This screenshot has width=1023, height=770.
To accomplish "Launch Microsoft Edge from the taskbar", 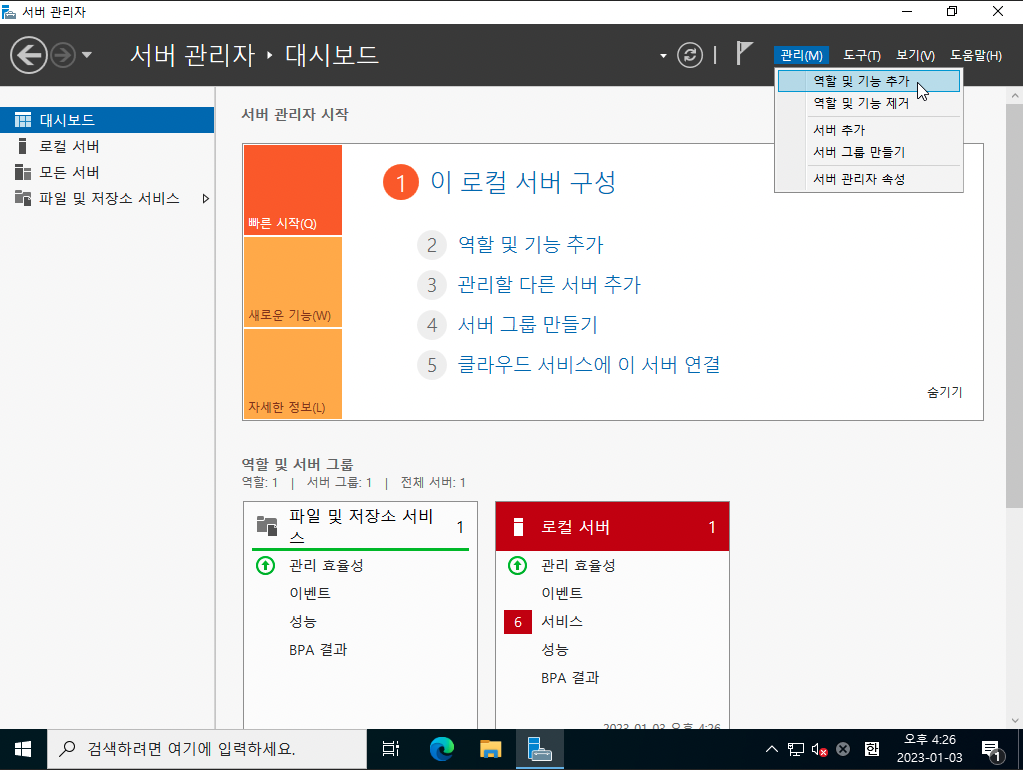I will pyautogui.click(x=442, y=749).
